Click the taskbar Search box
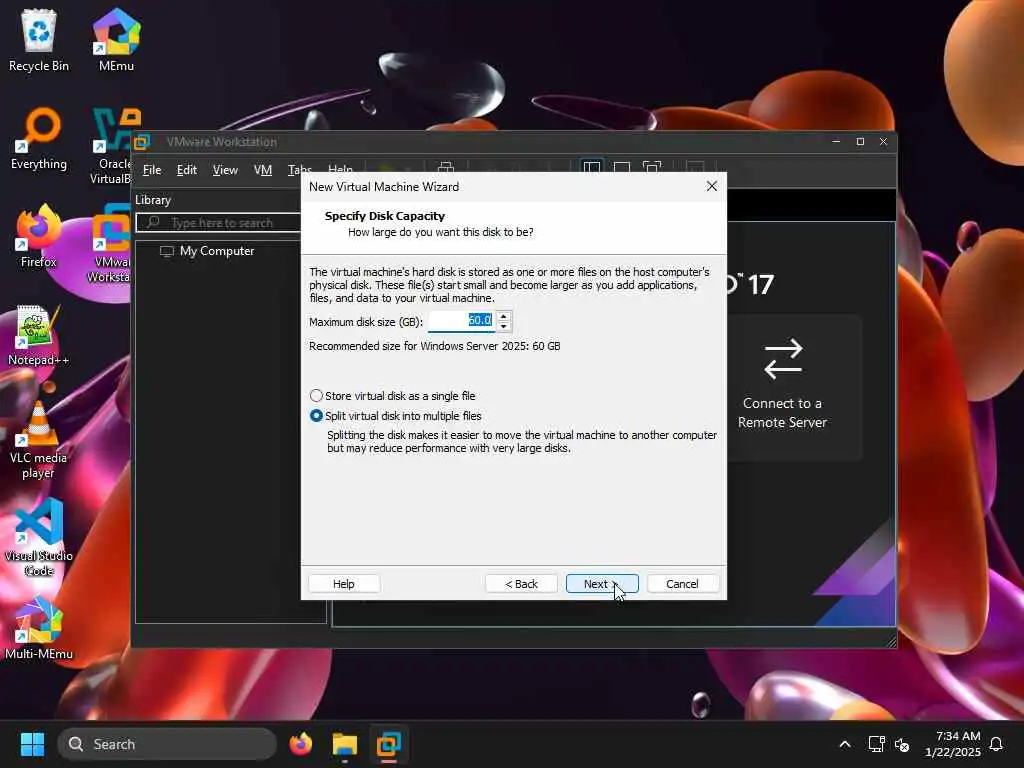The width and height of the screenshot is (1024, 768). [167, 744]
